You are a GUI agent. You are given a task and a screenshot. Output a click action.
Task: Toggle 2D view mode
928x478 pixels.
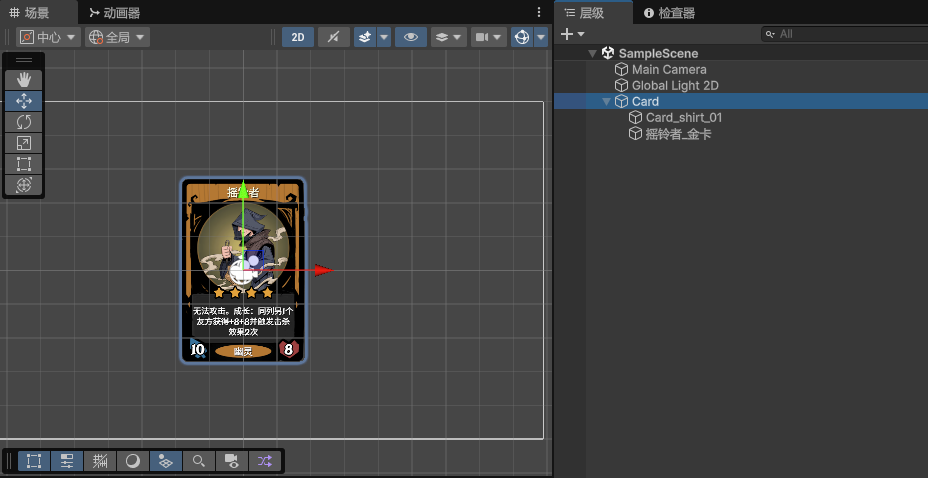click(x=298, y=37)
